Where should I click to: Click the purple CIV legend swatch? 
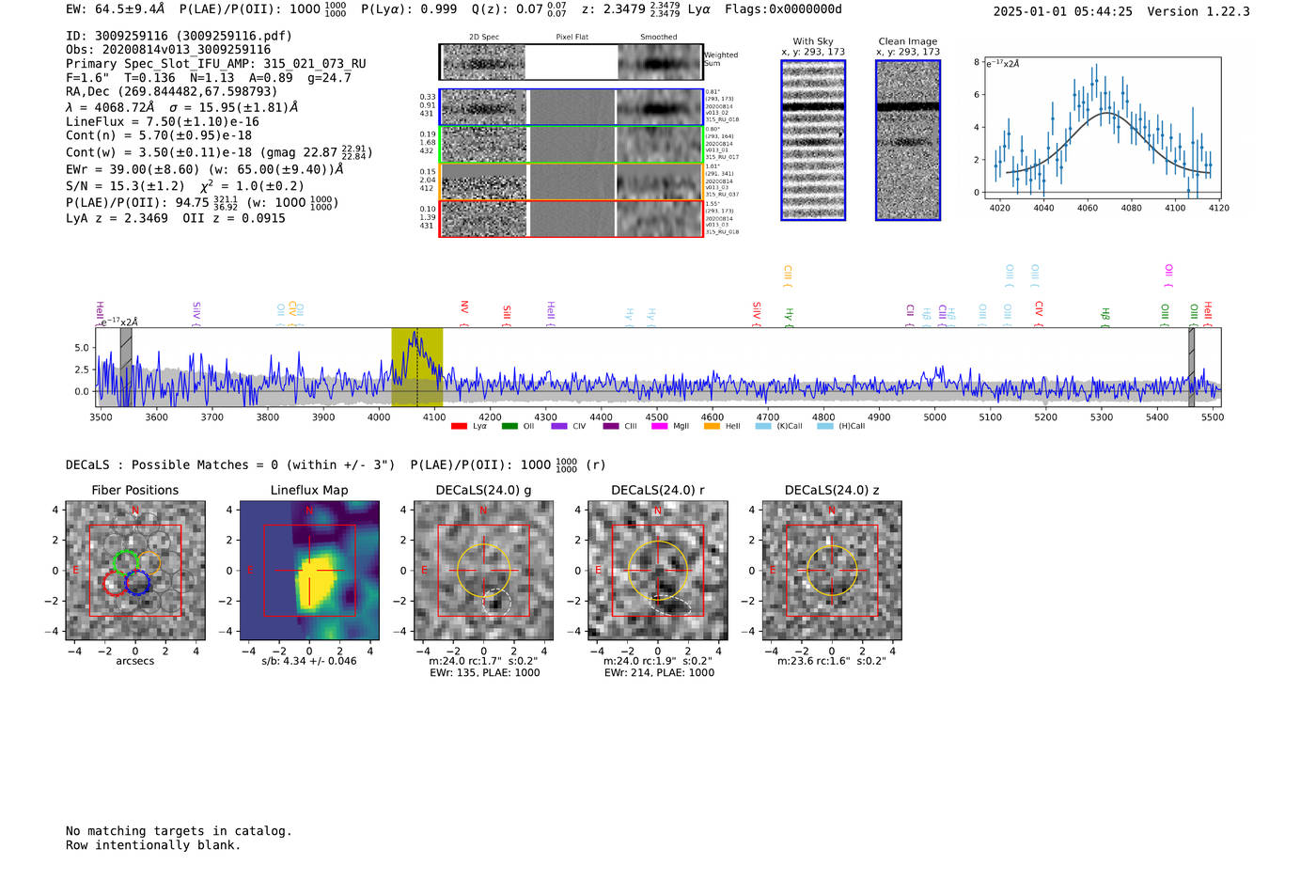click(559, 426)
